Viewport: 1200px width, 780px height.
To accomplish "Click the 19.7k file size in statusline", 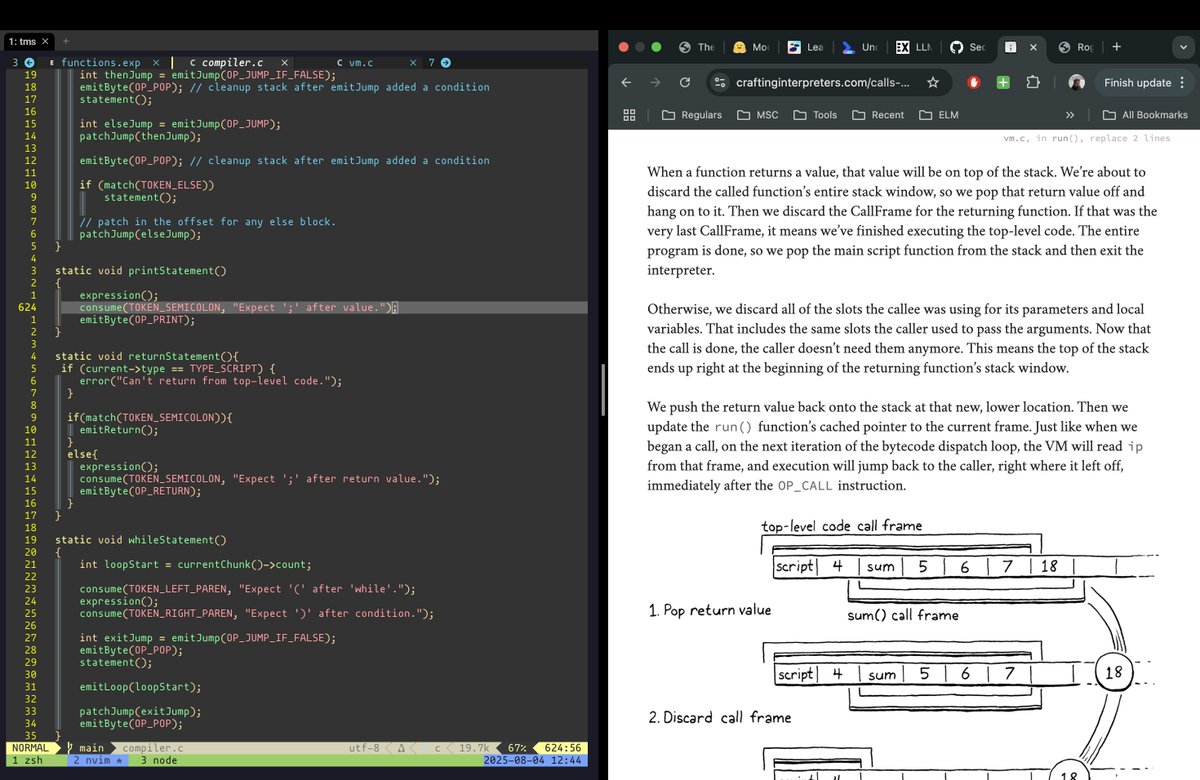I will [474, 747].
